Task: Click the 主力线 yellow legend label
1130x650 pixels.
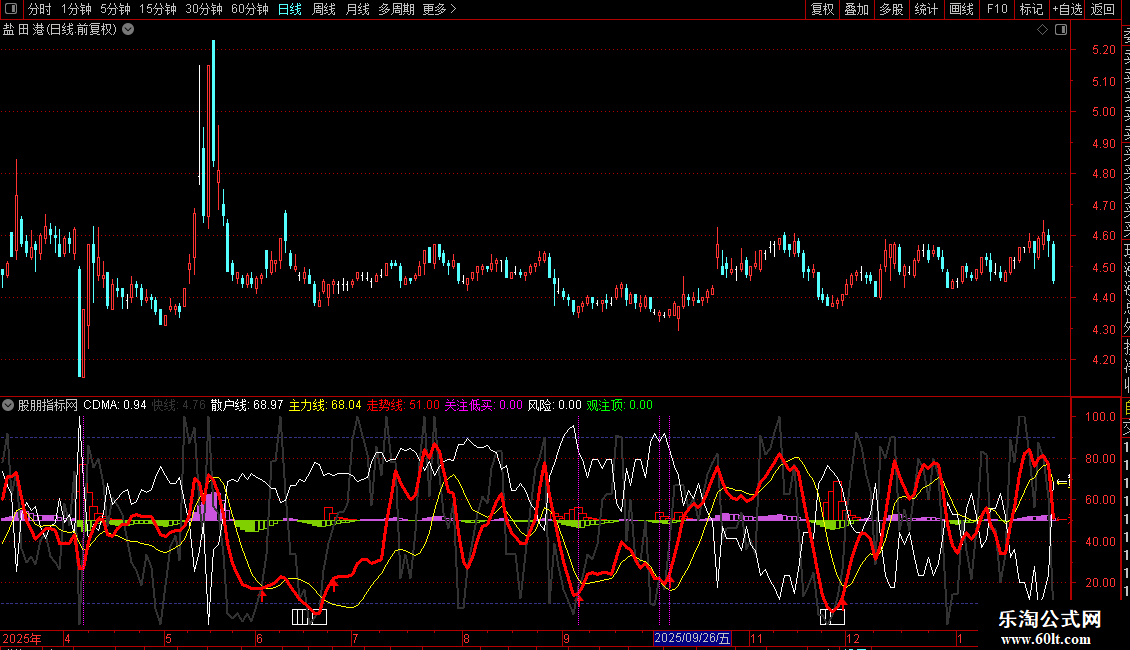Action: 307,406
